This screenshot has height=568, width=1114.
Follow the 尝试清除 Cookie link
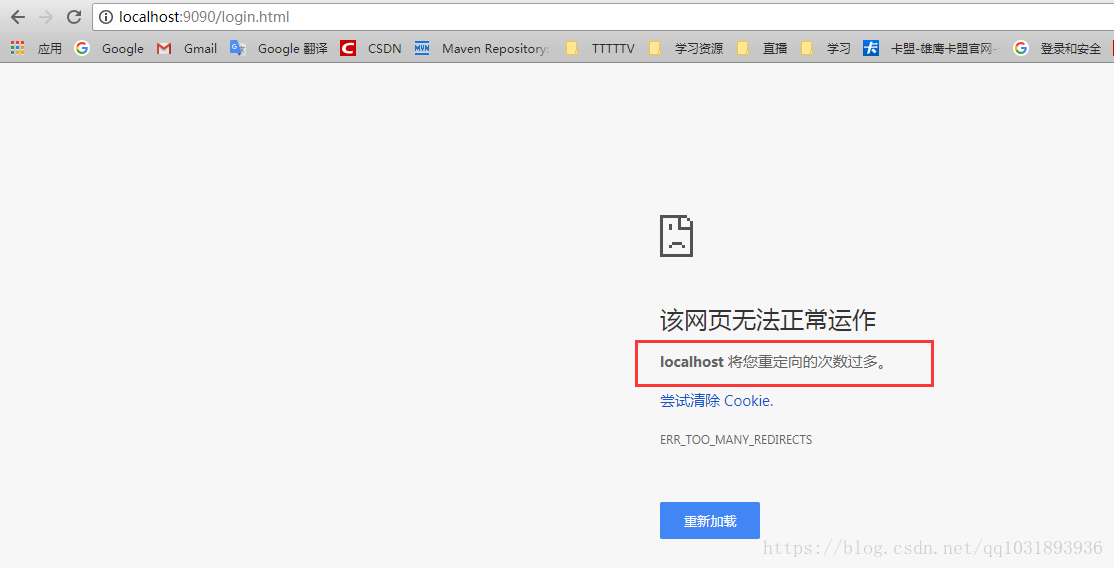click(716, 401)
